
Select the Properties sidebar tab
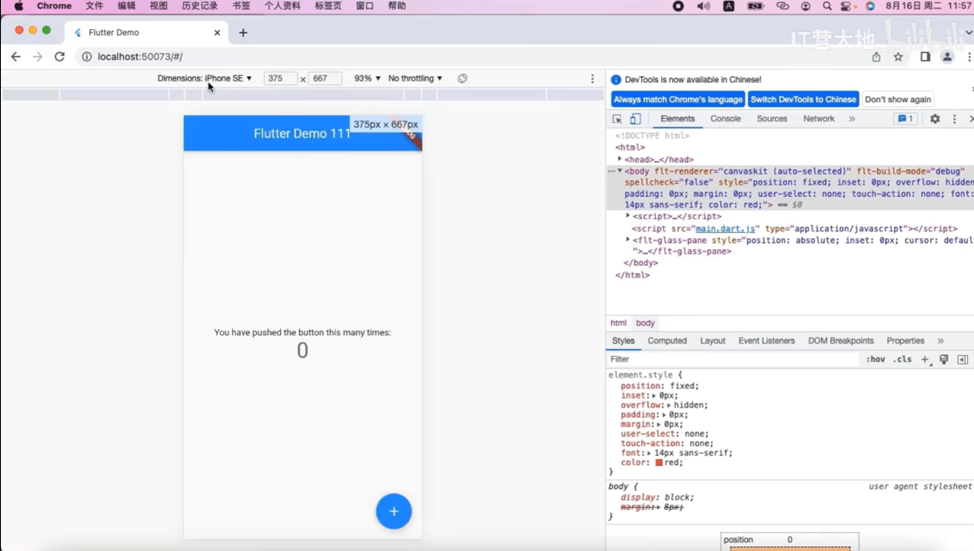pos(905,341)
